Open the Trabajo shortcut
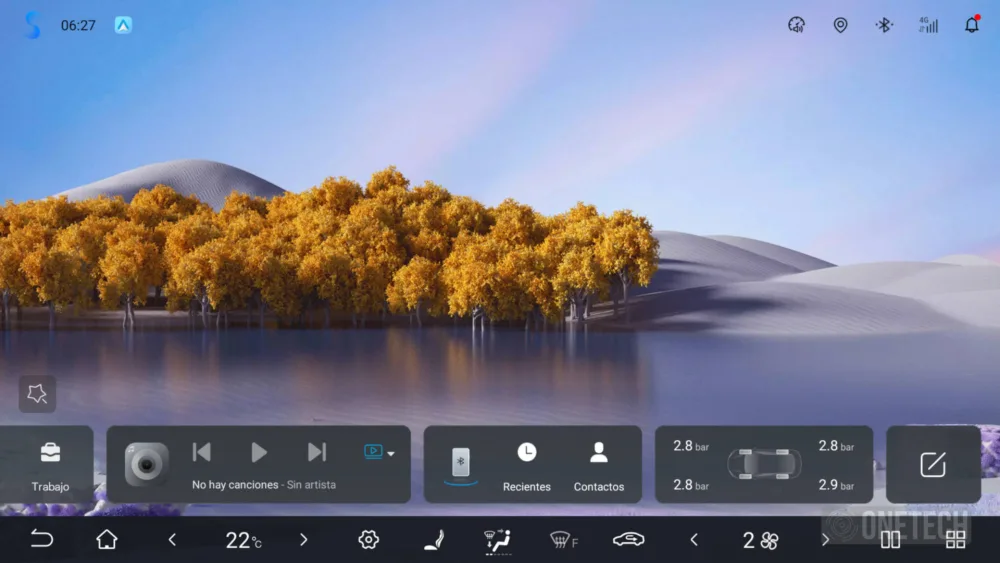 (50, 465)
